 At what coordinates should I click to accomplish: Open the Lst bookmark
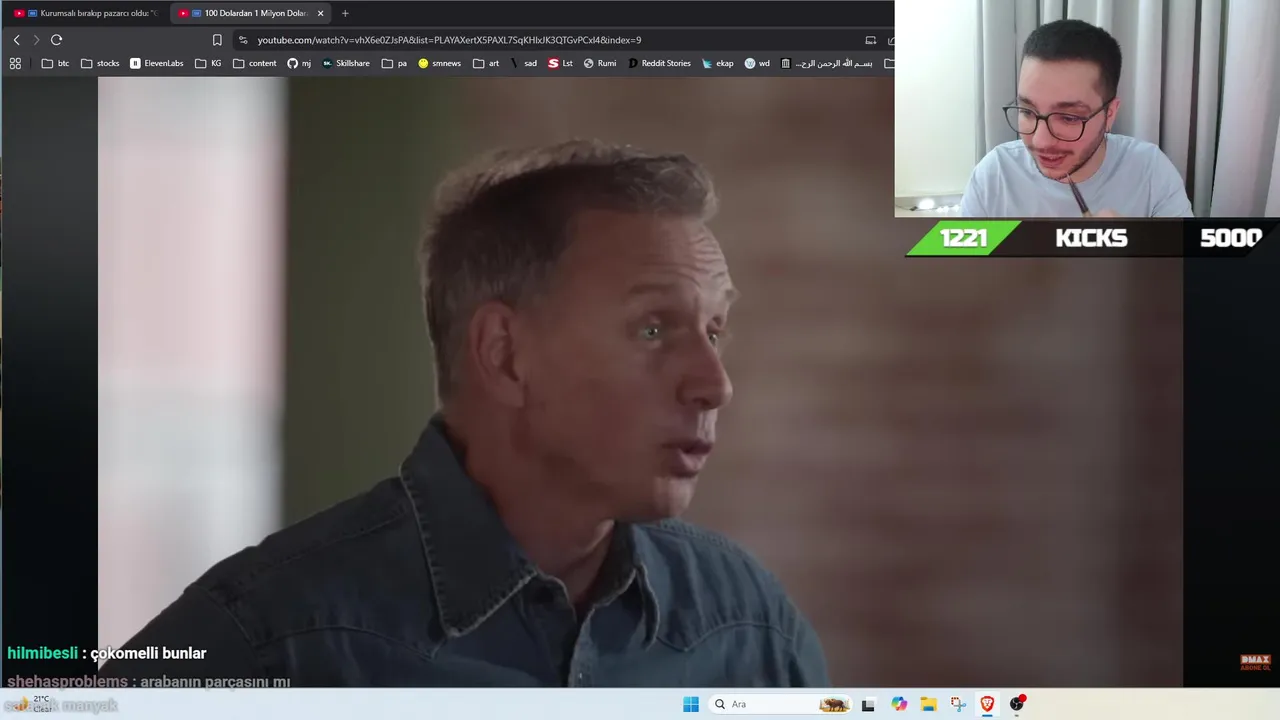click(x=561, y=63)
